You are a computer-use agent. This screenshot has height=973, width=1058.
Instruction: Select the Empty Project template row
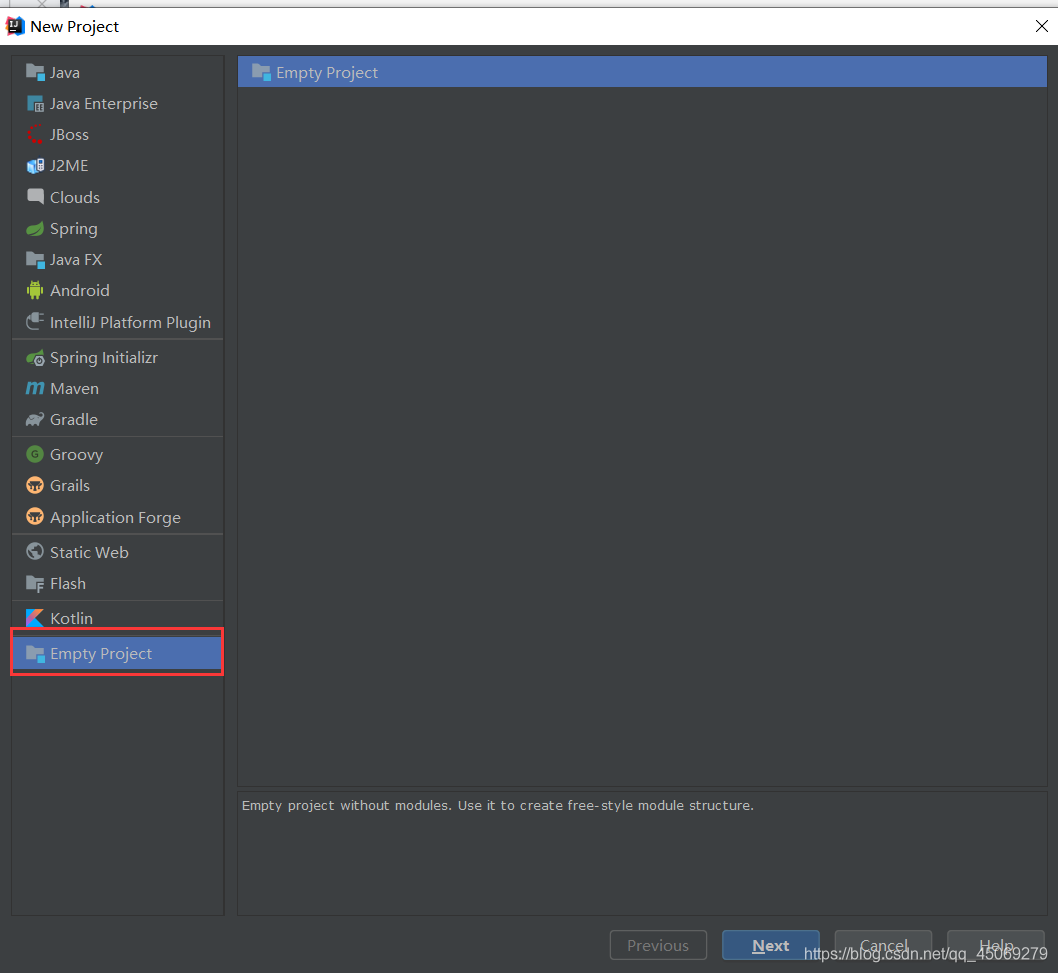tap(642, 72)
